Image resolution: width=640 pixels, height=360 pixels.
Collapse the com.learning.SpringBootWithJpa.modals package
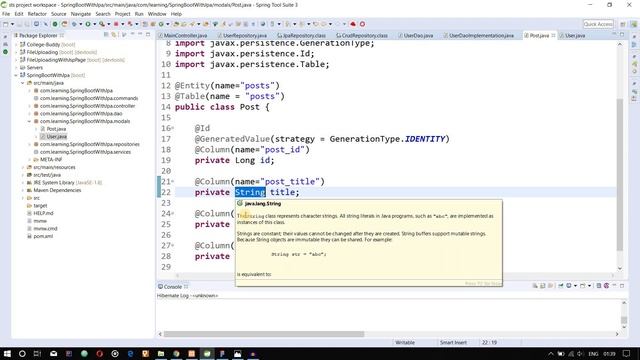[x=29, y=121]
